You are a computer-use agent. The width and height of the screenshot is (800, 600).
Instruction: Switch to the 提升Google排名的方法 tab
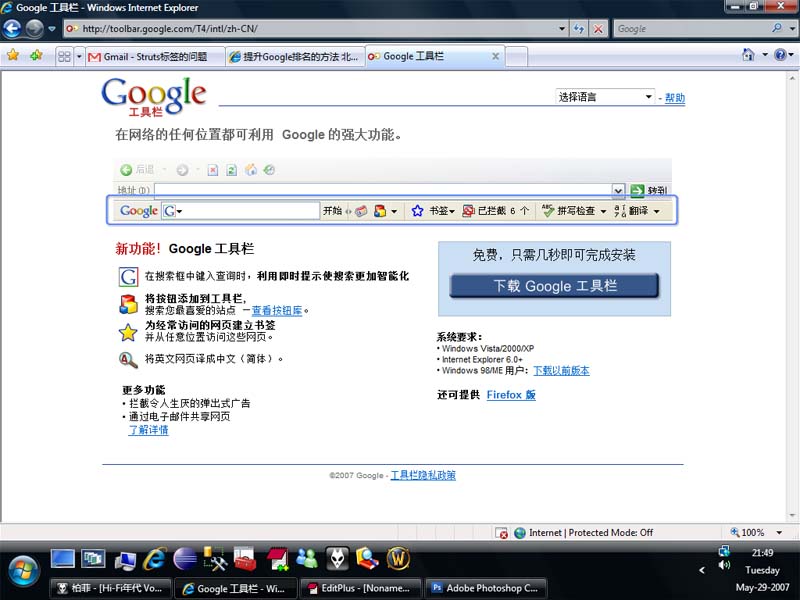(295, 57)
